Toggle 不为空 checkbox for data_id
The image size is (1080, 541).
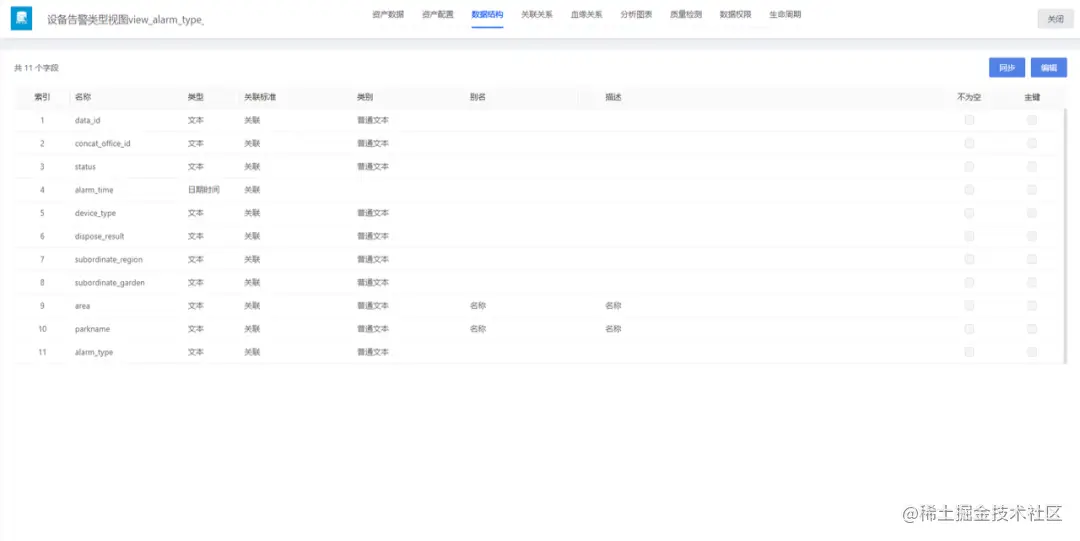[969, 120]
